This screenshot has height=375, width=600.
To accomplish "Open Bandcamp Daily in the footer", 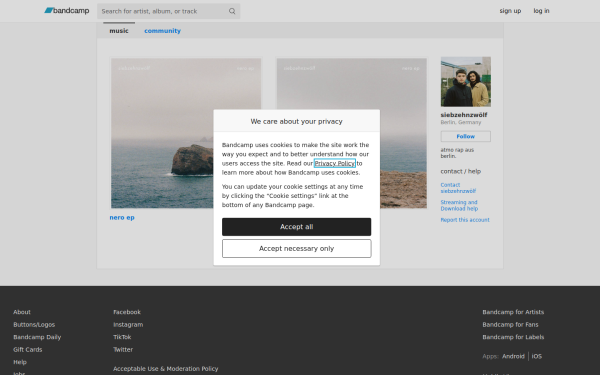I will (37, 337).
